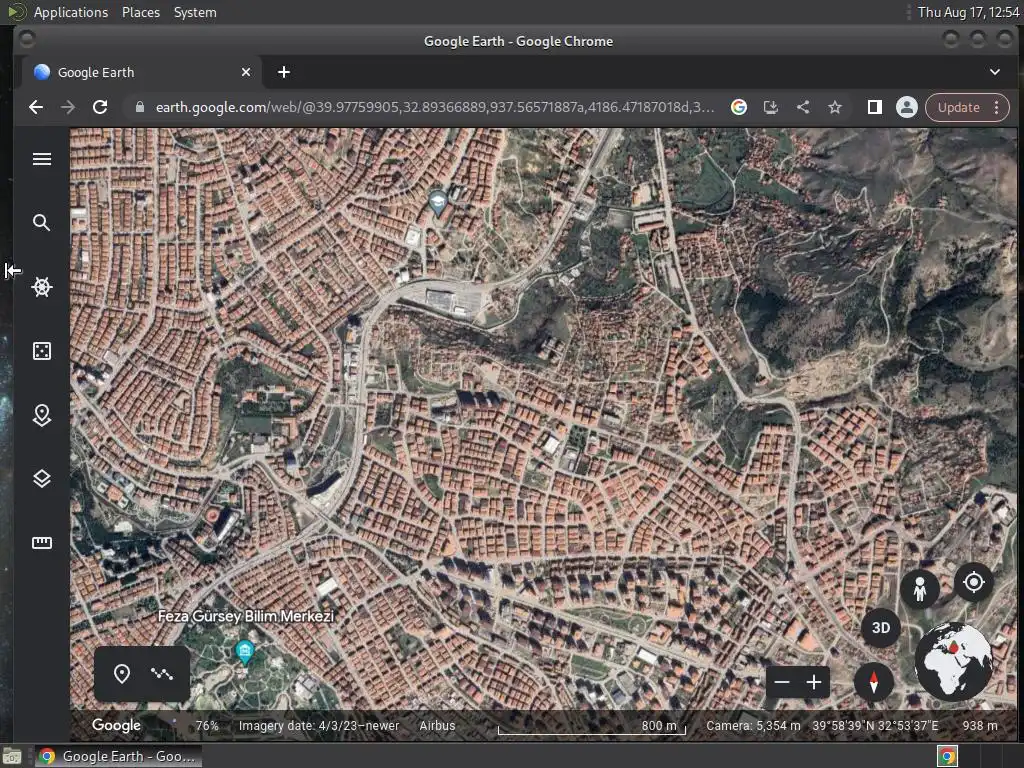Screen dimensions: 1024x768
Task: Open the Chrome profile avatar
Action: [906, 107]
